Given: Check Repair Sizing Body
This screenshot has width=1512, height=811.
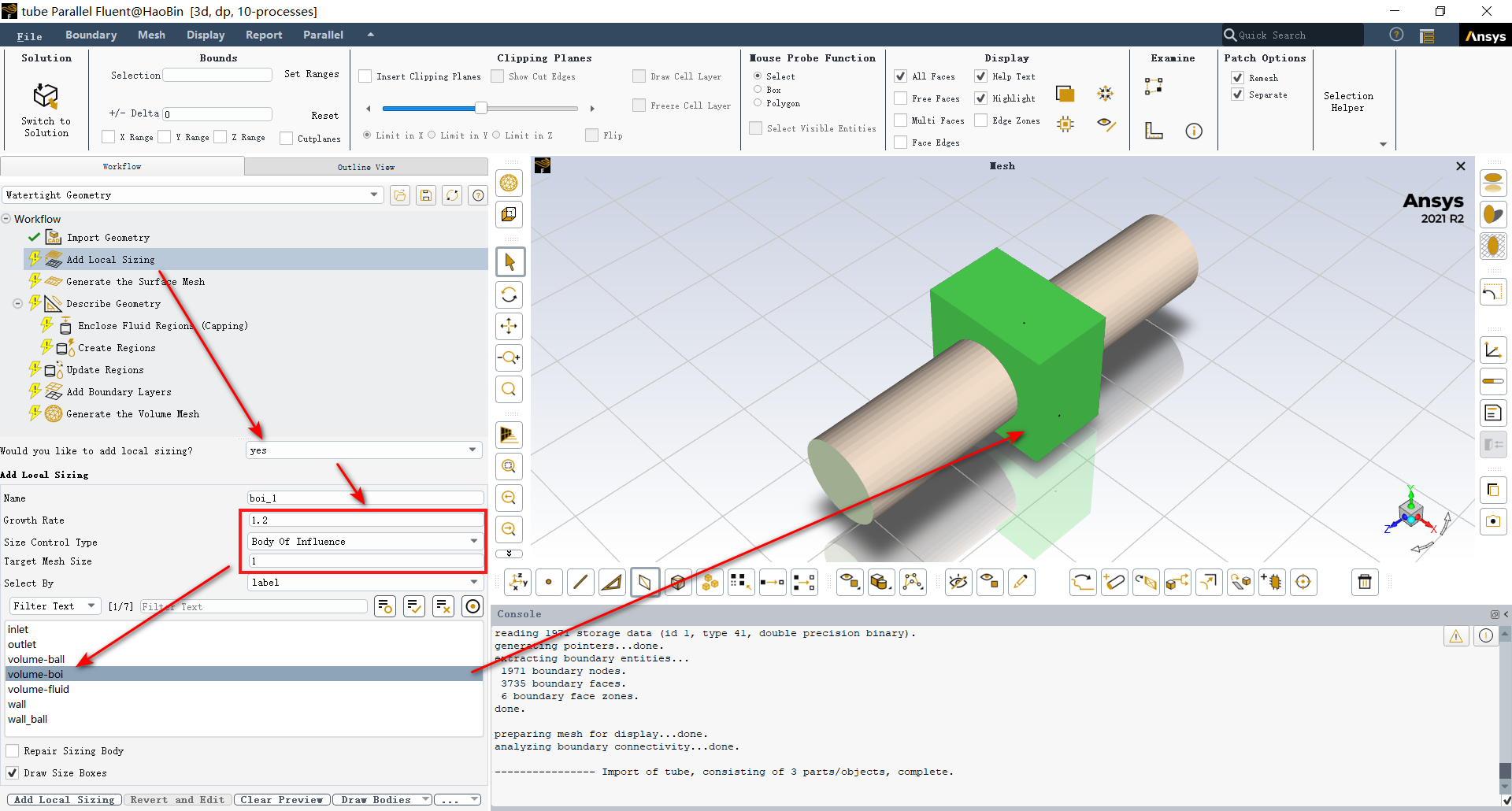Looking at the screenshot, I should pyautogui.click(x=13, y=751).
